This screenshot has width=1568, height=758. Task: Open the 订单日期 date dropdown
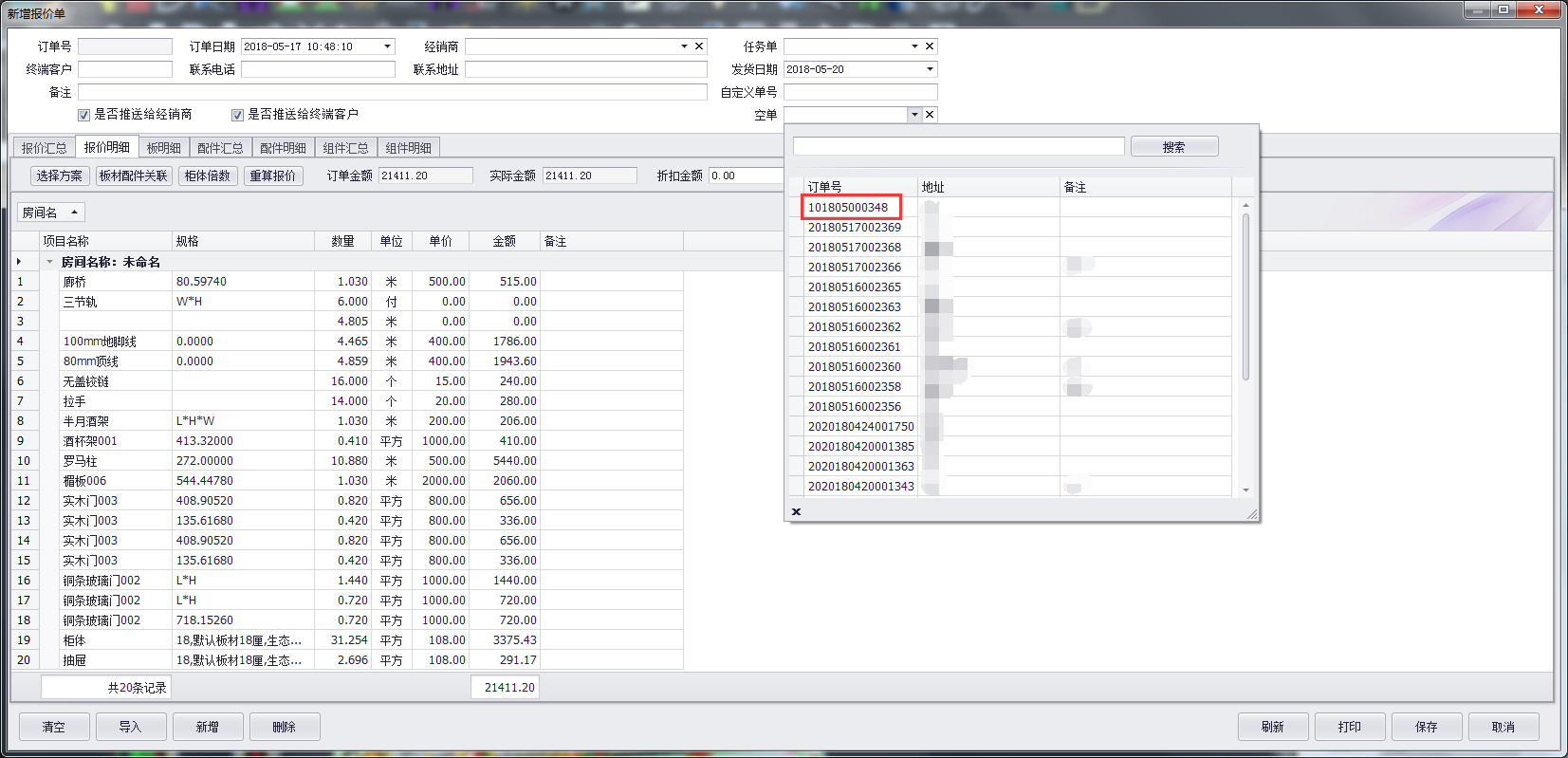(387, 46)
